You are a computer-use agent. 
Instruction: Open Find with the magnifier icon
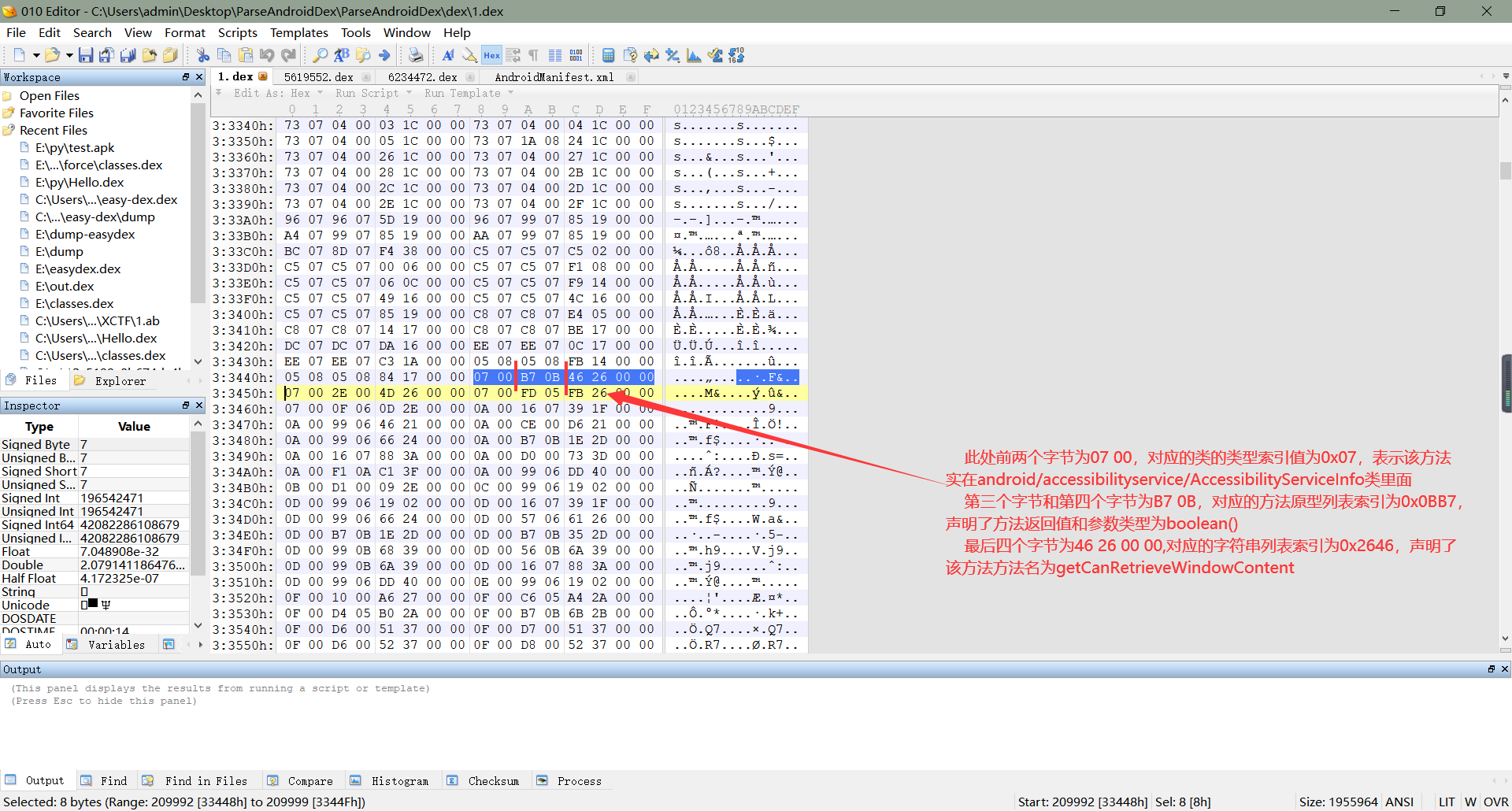coord(320,55)
